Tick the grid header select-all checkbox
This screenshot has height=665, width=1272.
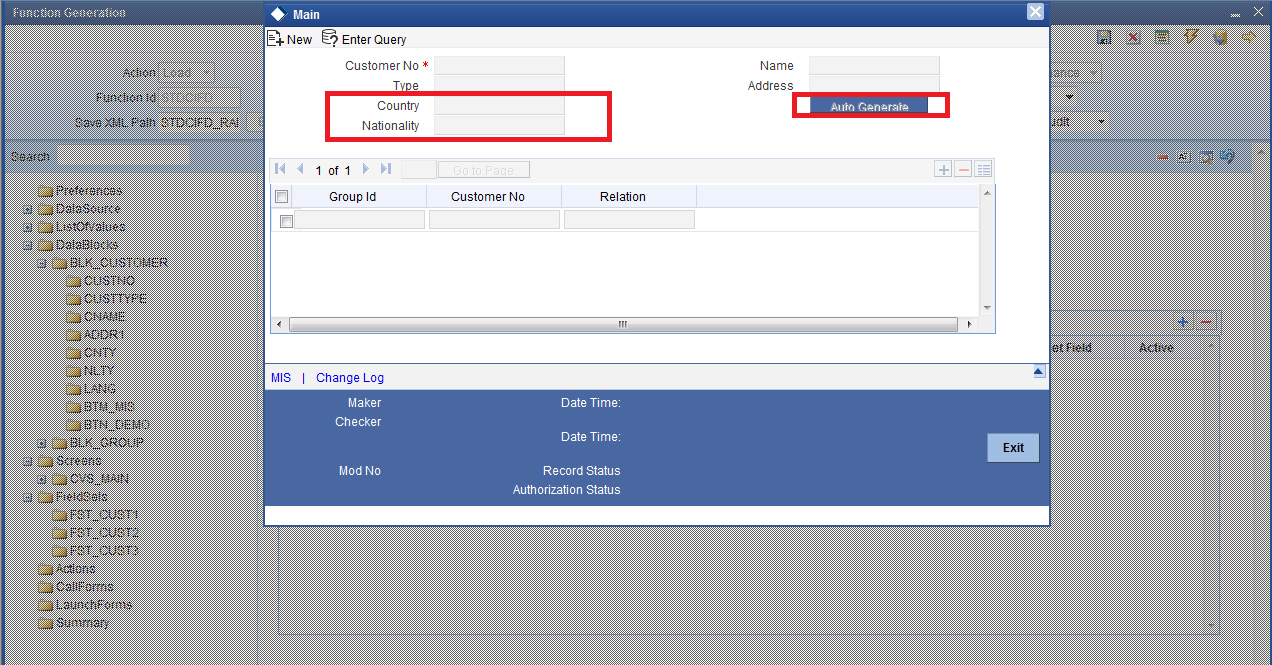282,197
